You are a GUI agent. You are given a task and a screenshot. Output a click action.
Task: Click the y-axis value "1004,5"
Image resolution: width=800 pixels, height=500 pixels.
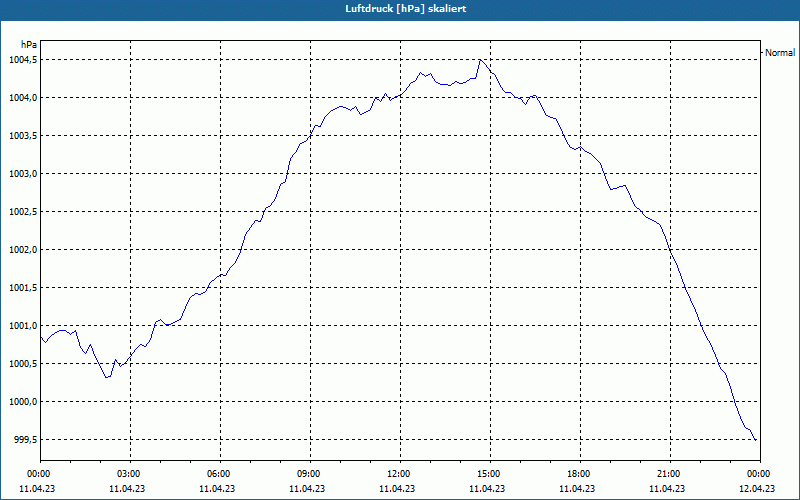22,60
